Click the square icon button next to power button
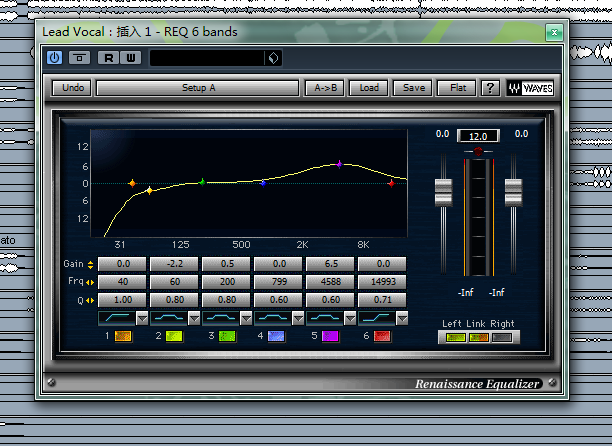This screenshot has width=612, height=446. (80, 58)
